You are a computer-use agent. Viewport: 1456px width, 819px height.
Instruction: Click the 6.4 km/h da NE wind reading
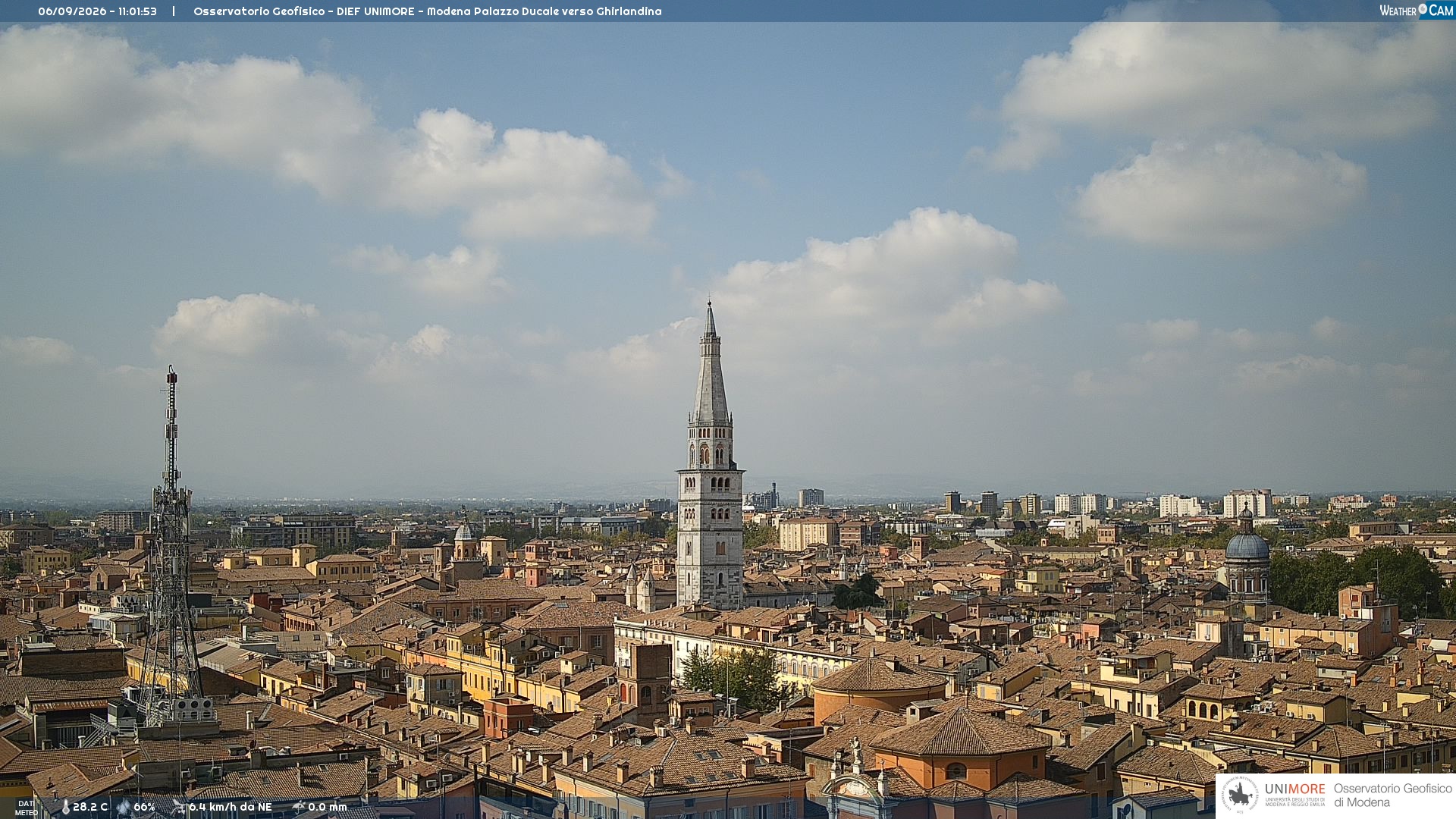231,808
